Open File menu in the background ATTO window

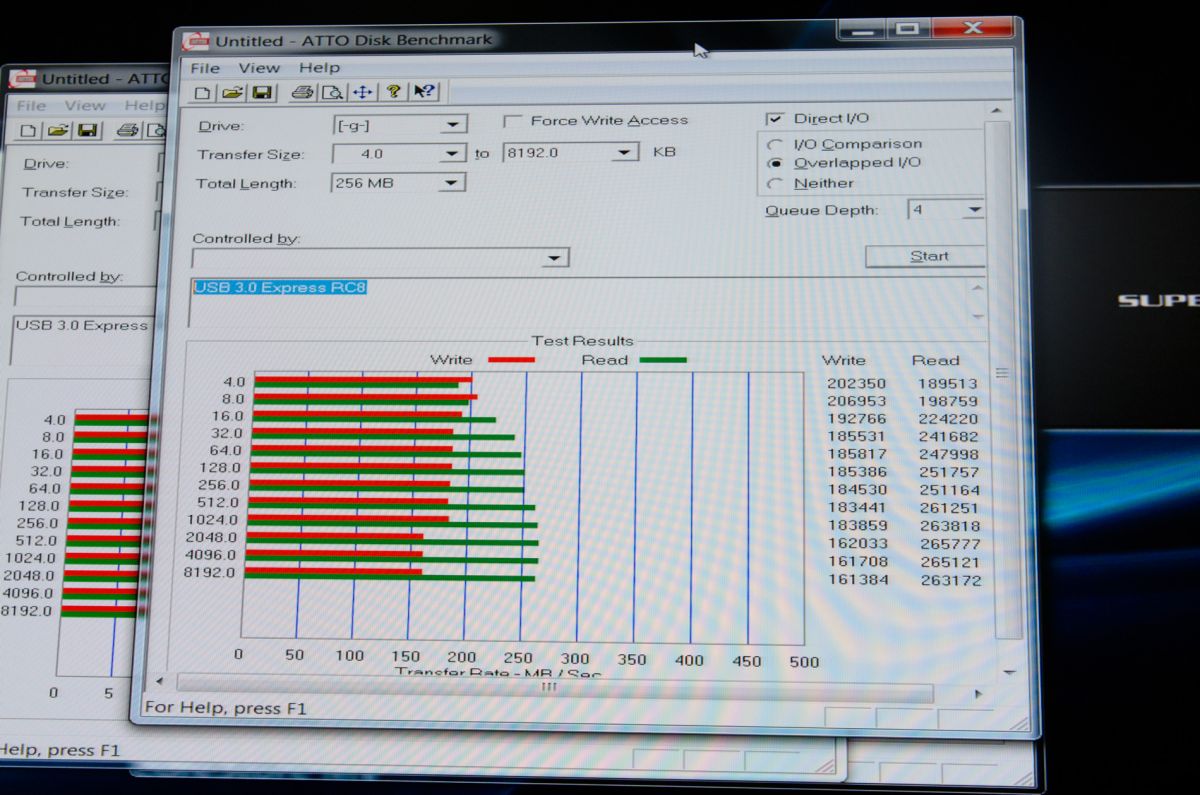tap(31, 106)
